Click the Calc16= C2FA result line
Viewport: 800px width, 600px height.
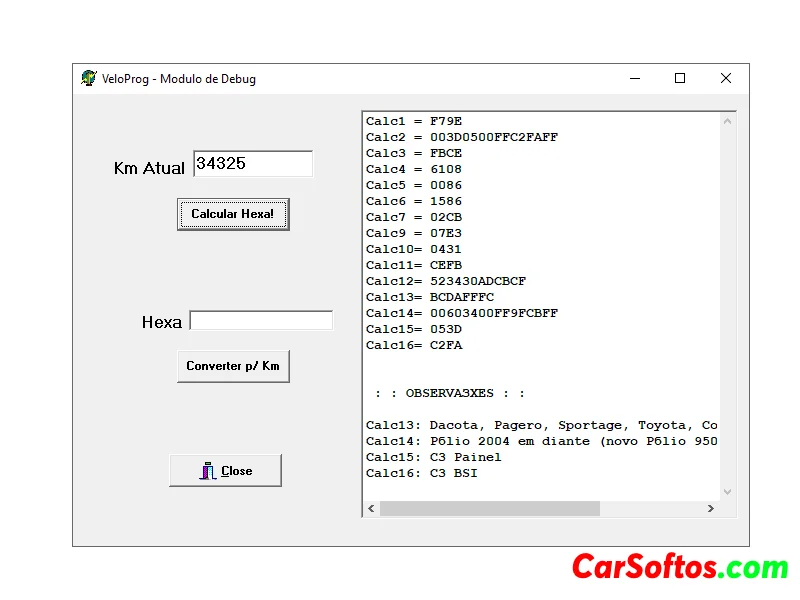(x=414, y=345)
